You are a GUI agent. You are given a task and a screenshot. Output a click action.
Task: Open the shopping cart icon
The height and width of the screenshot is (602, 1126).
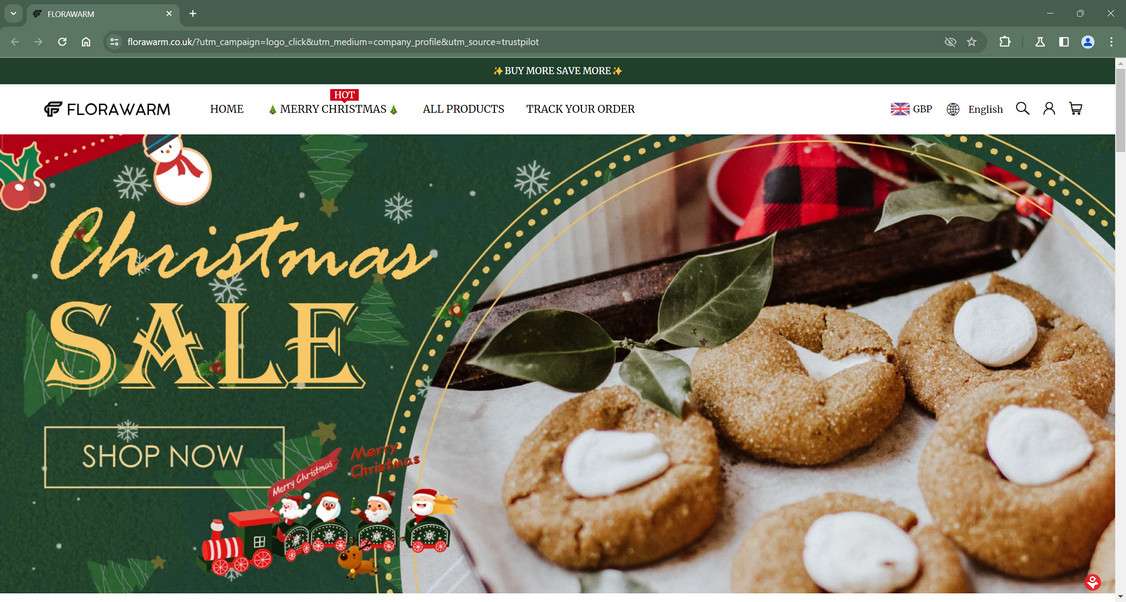(1075, 108)
